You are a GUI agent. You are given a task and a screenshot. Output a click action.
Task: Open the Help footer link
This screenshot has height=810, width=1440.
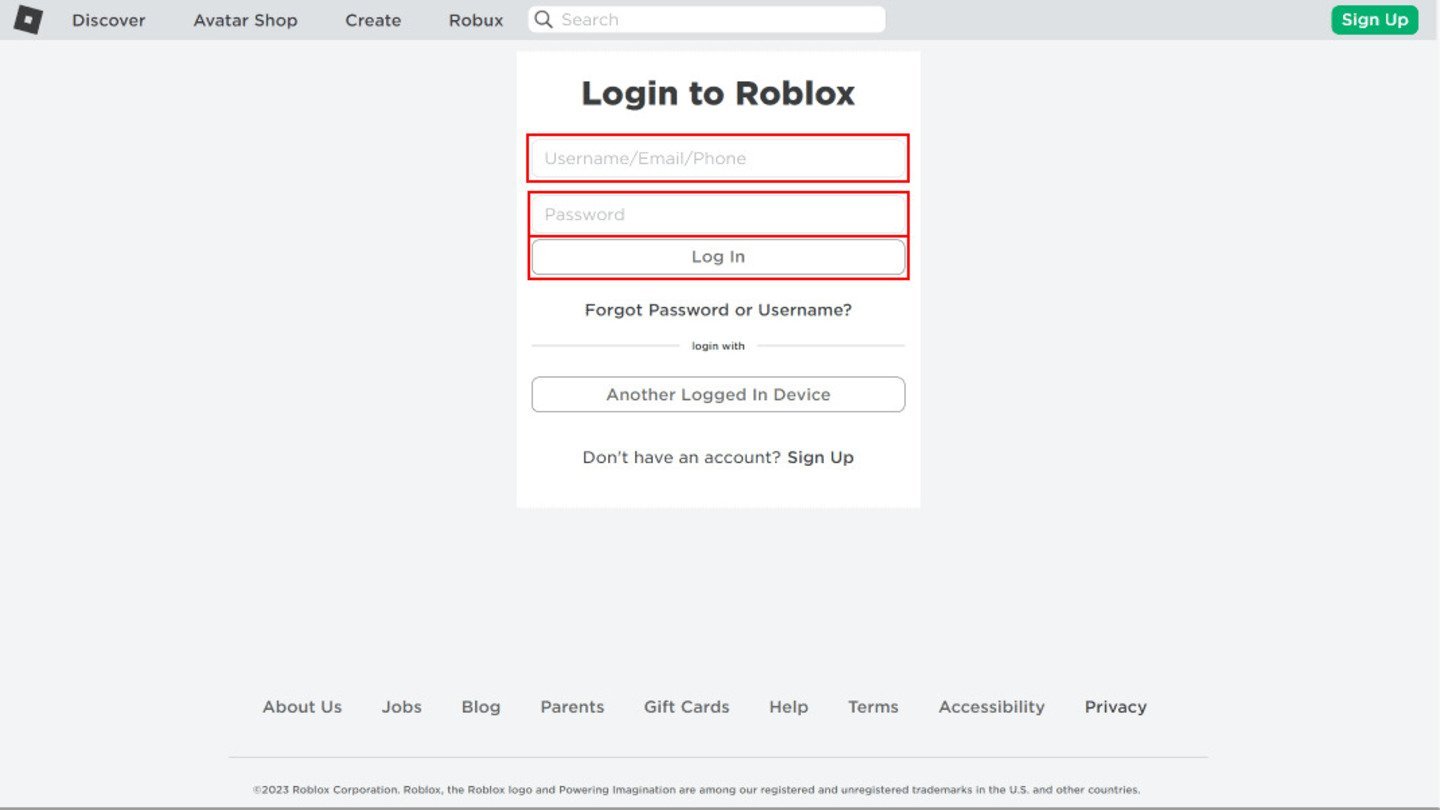789,707
